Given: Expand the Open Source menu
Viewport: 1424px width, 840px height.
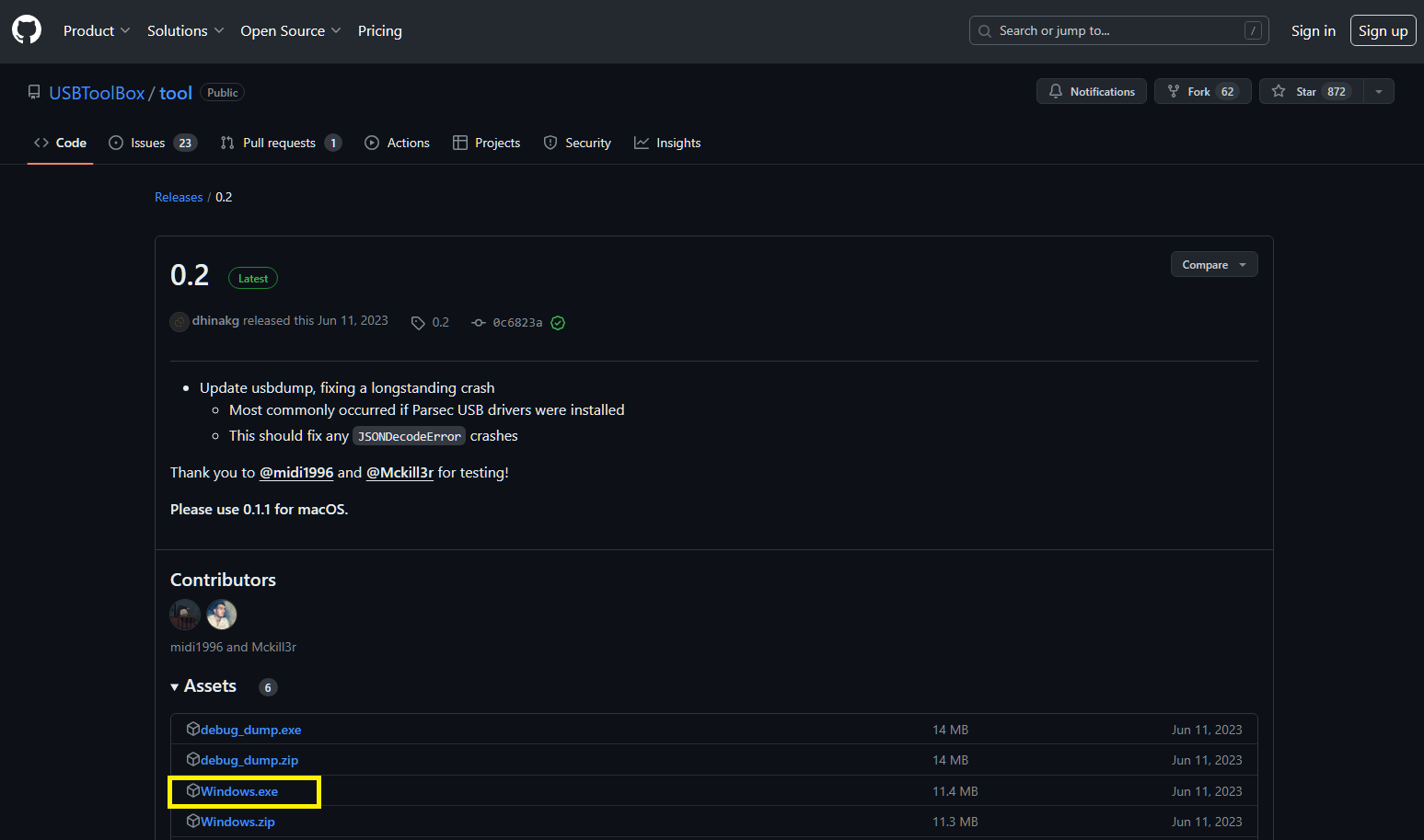Looking at the screenshot, I should (290, 30).
